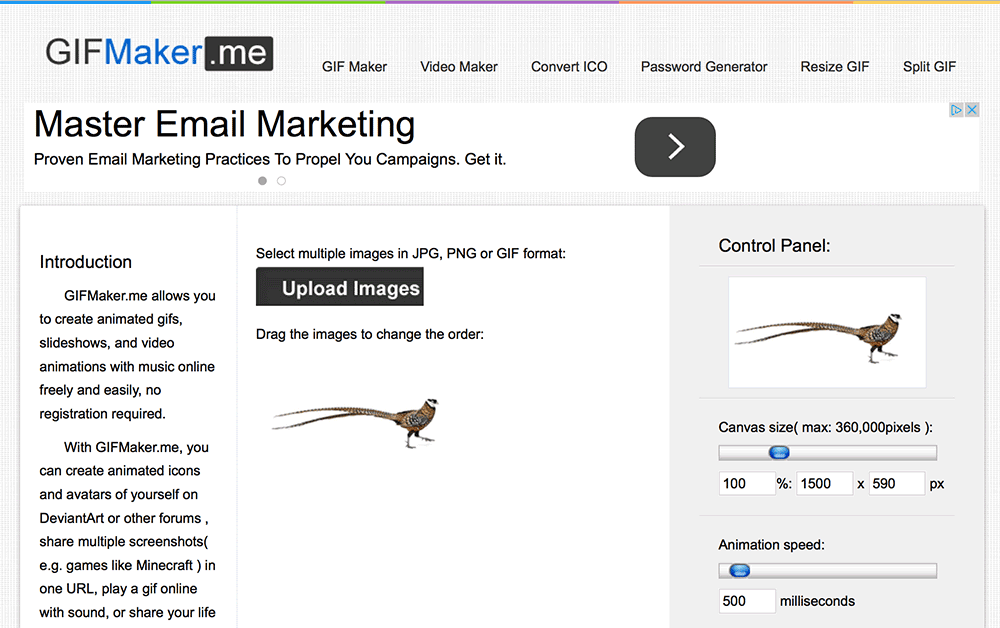Click the 'Select multiple images in JPG, PNG or GIF format' text

411,254
